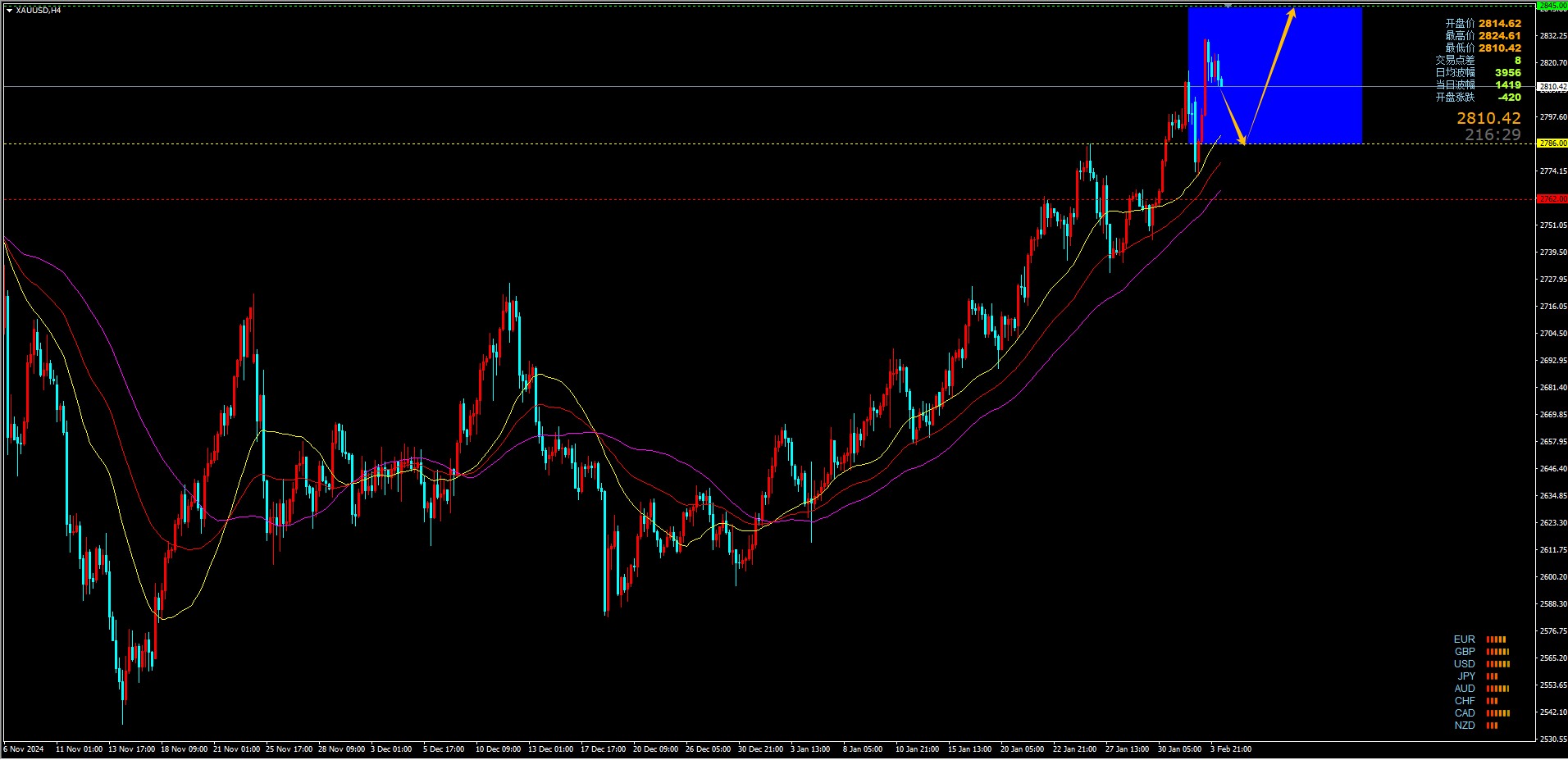Image resolution: width=1568 pixels, height=760 pixels.
Task: Click the 交易点差 spread value row
Action: tap(1478, 61)
